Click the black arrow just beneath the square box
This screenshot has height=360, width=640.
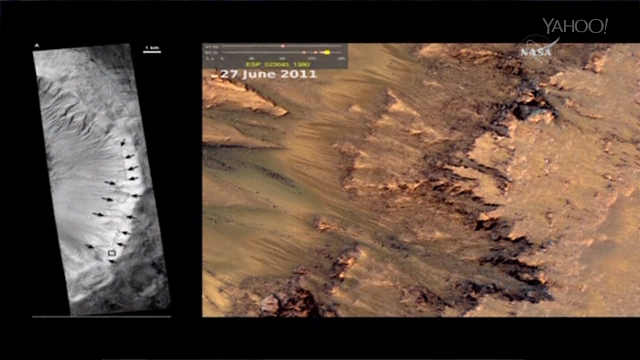pyautogui.click(x=112, y=262)
